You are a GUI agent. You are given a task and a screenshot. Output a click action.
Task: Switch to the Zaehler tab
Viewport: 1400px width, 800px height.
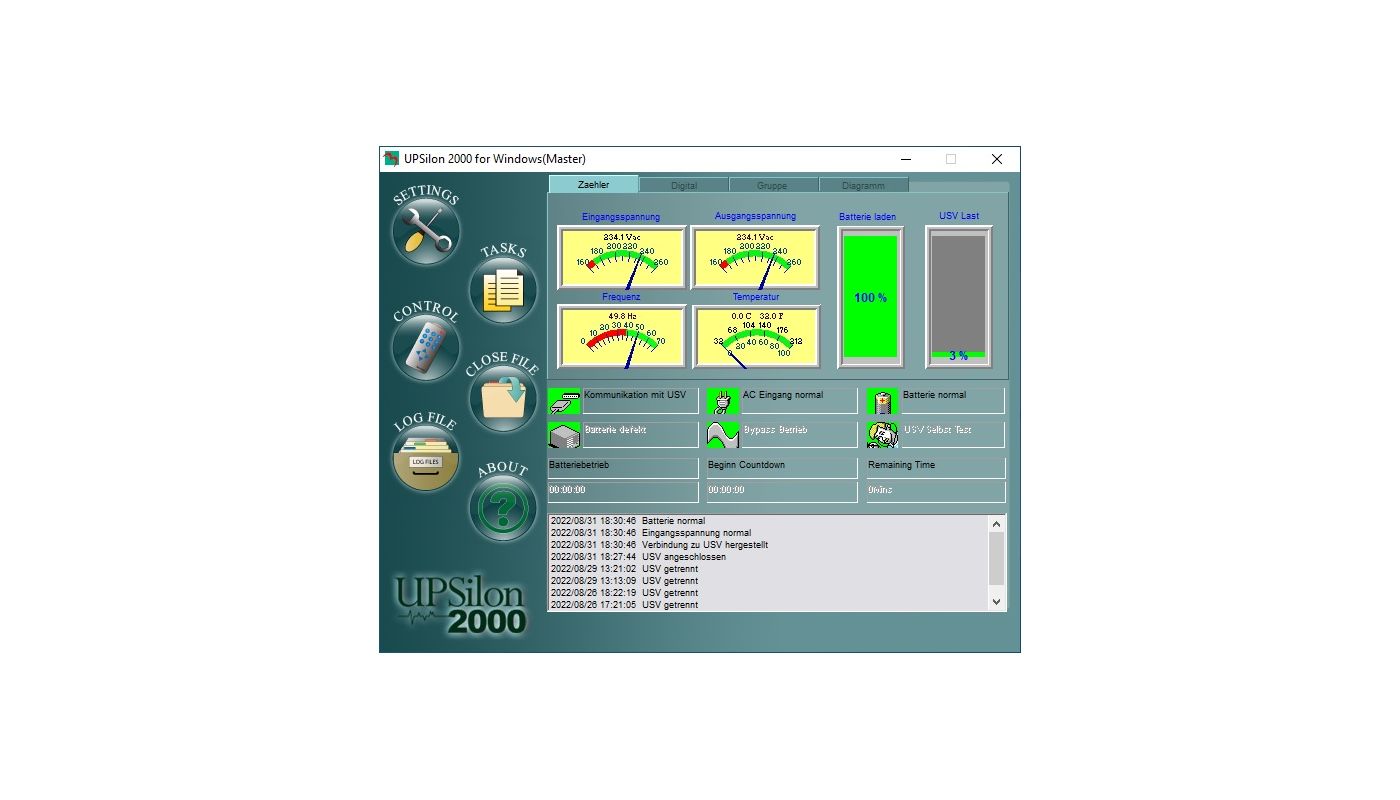(x=593, y=185)
